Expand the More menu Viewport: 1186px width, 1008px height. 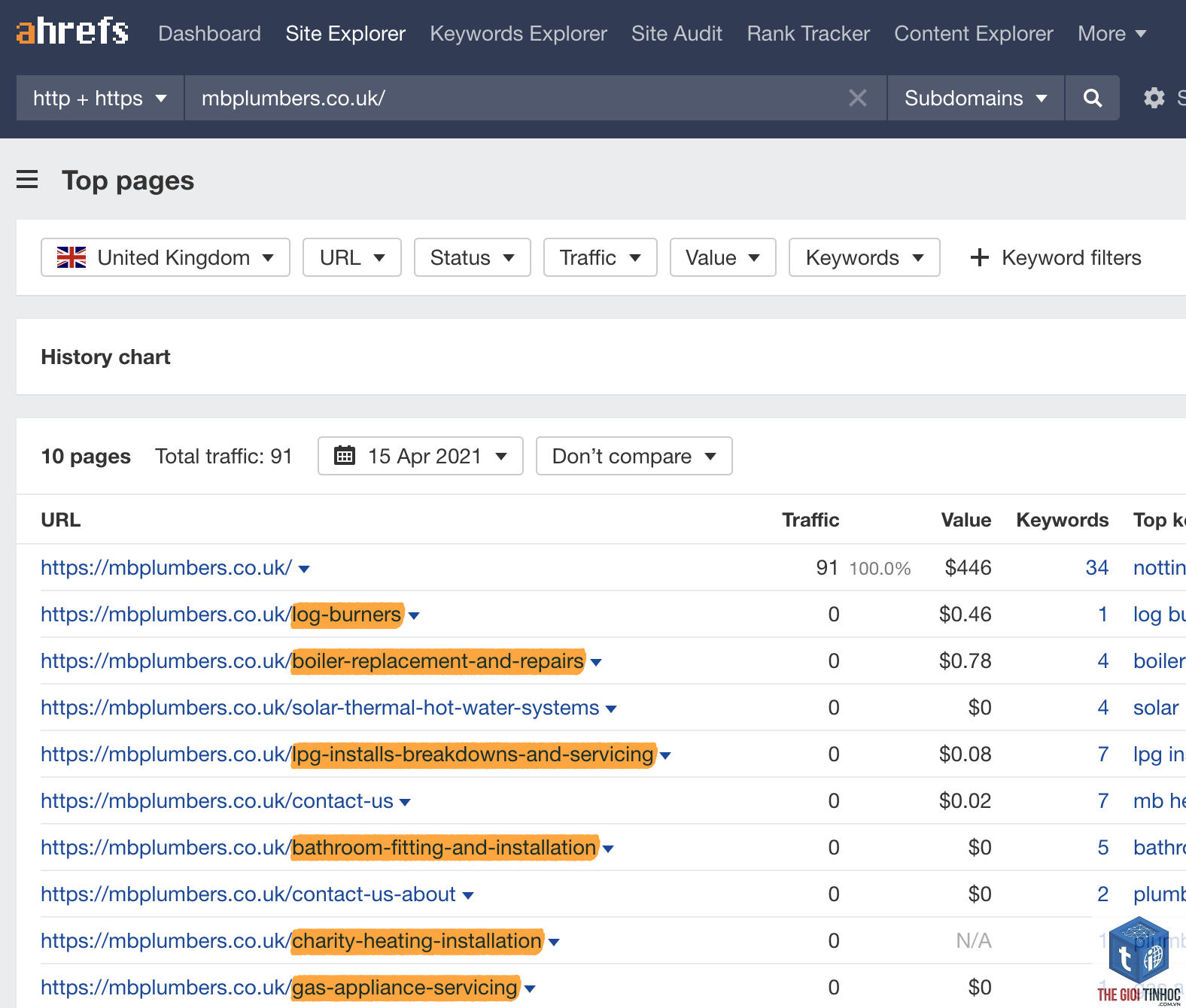[x=1111, y=33]
